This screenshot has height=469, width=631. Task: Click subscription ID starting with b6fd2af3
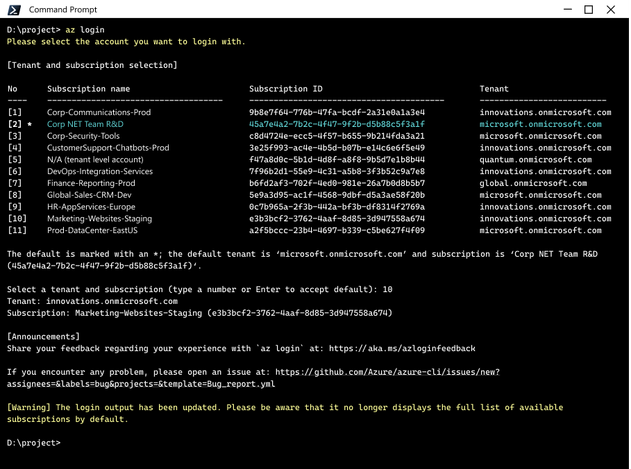[337, 183]
